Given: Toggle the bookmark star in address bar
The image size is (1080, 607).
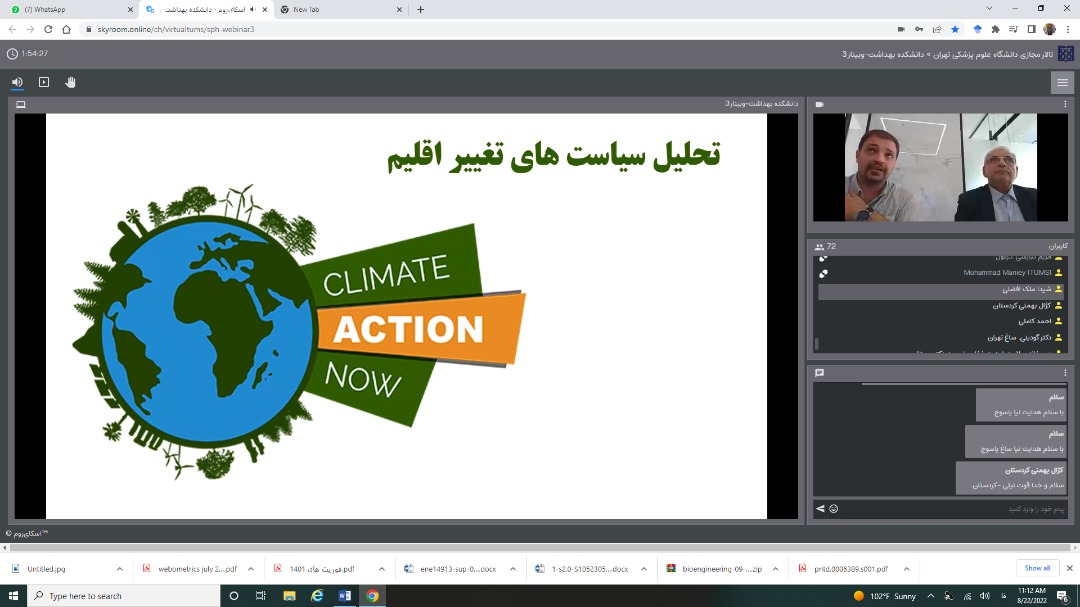Looking at the screenshot, I should coord(955,29).
